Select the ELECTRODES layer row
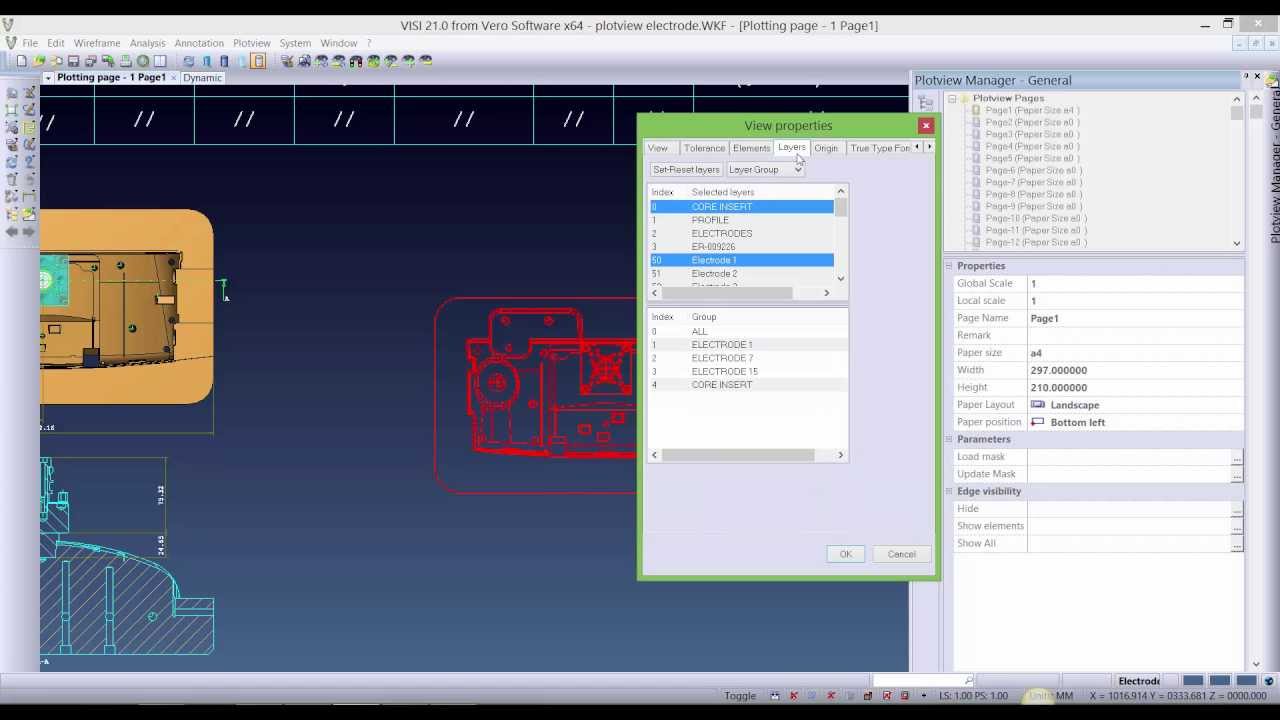 [741, 233]
